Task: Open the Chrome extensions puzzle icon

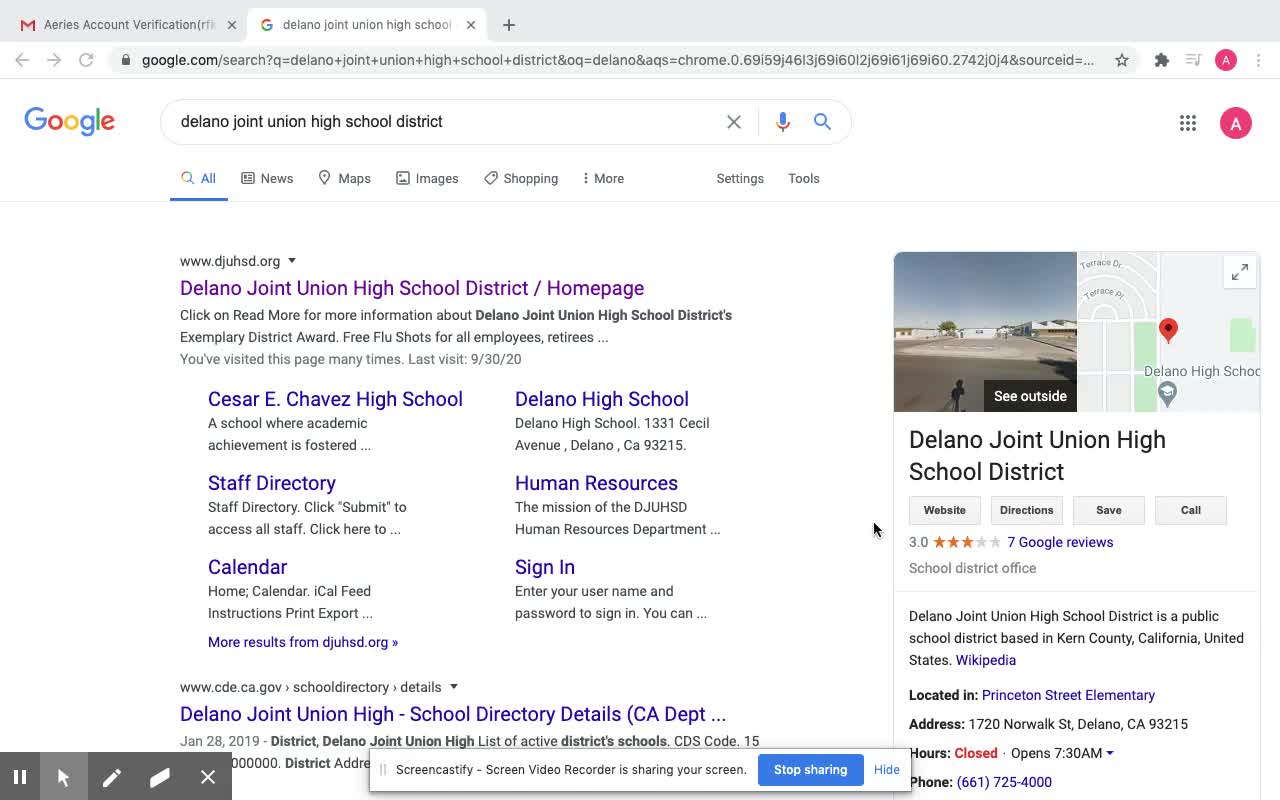Action: 1161,60
